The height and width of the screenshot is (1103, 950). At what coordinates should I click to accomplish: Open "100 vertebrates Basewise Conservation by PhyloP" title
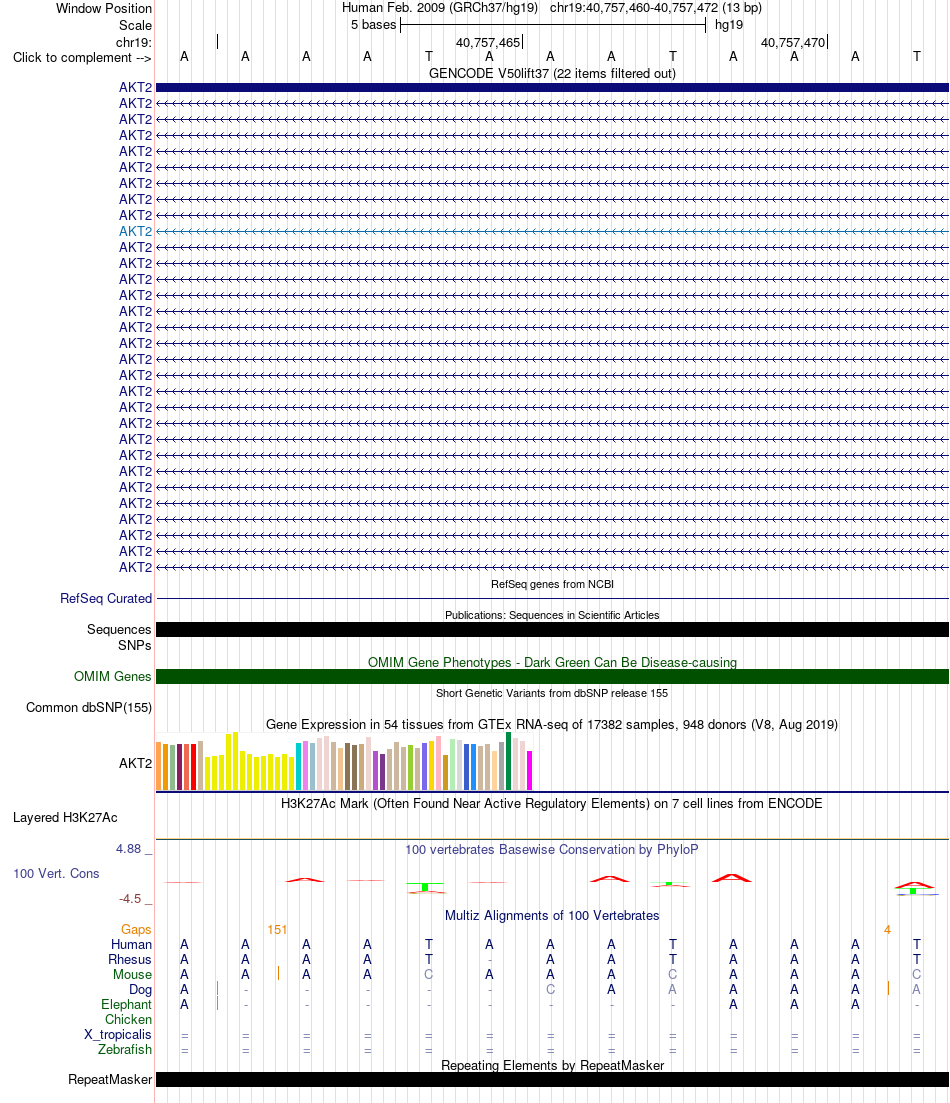click(552, 849)
